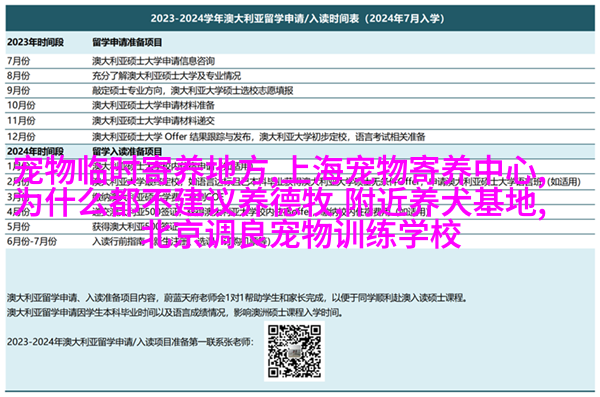The width and height of the screenshot is (600, 397).
Task: Click the Offer 结果跟踪与发布 entry text
Action: point(208,136)
